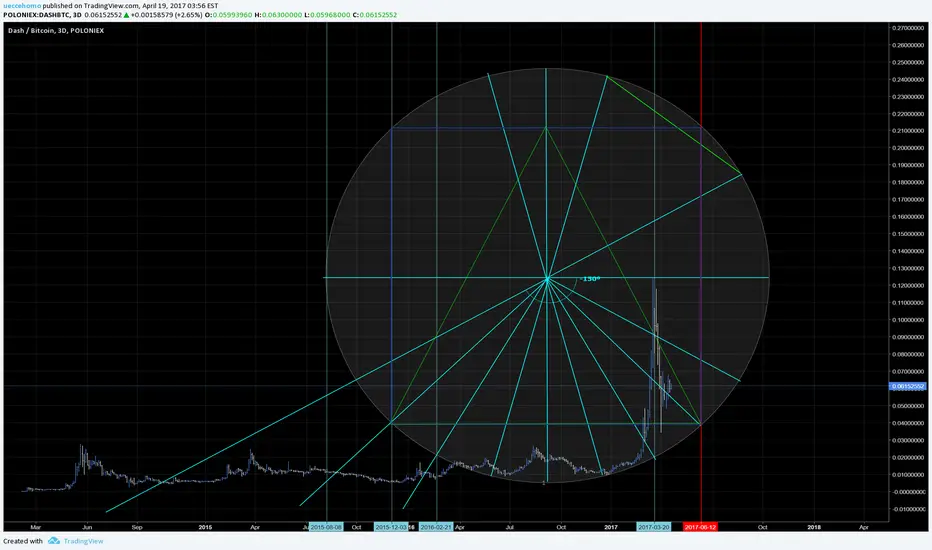Click the 0.21000000 price axis label
932x550 pixels.
tap(908, 131)
